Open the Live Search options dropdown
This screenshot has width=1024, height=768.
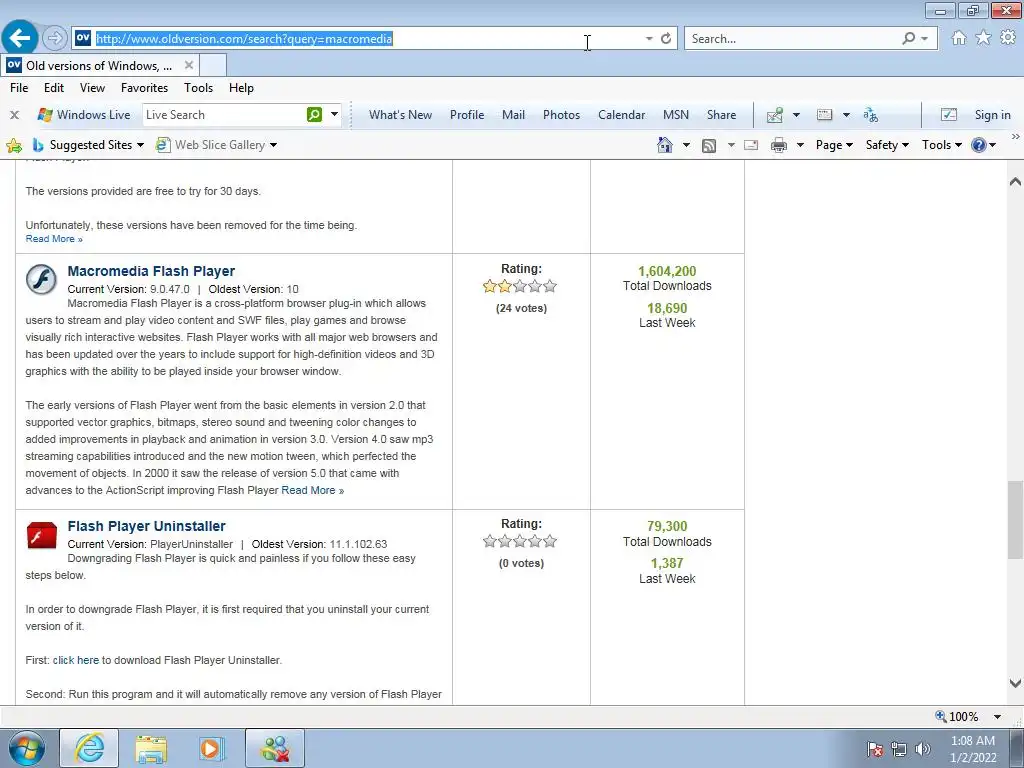click(334, 114)
